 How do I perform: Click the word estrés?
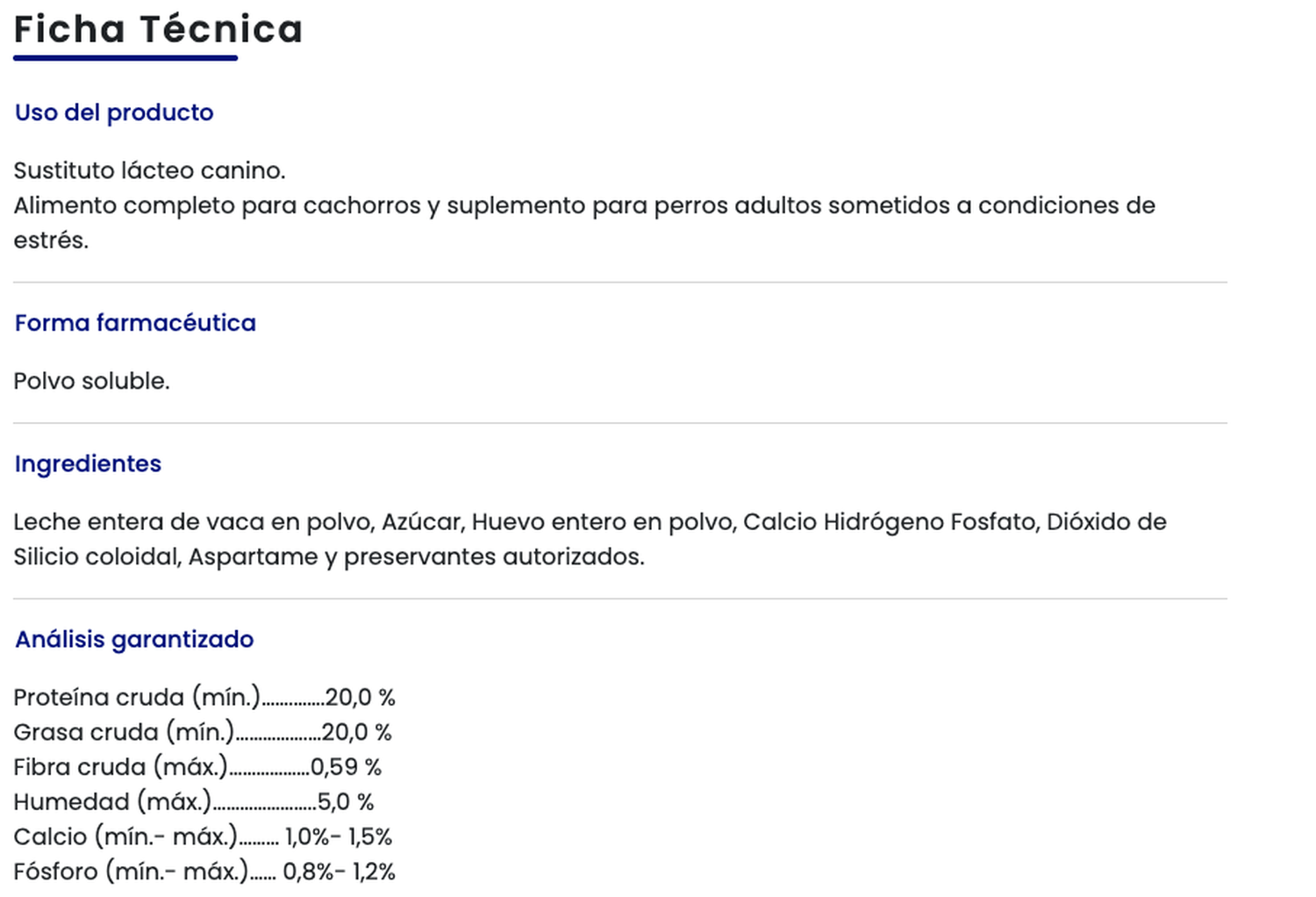click(x=51, y=240)
